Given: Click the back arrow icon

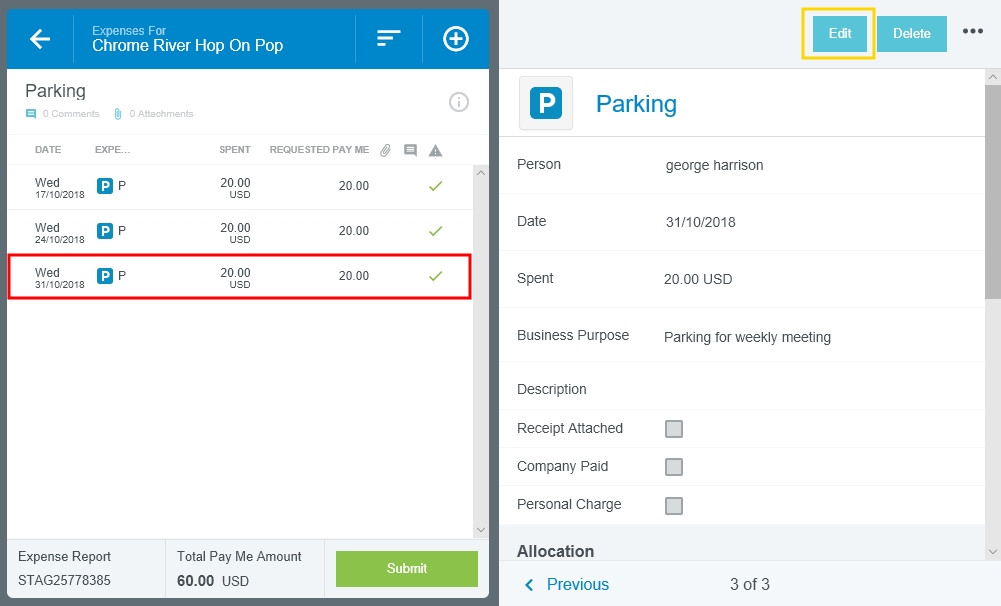Looking at the screenshot, I should (40, 39).
